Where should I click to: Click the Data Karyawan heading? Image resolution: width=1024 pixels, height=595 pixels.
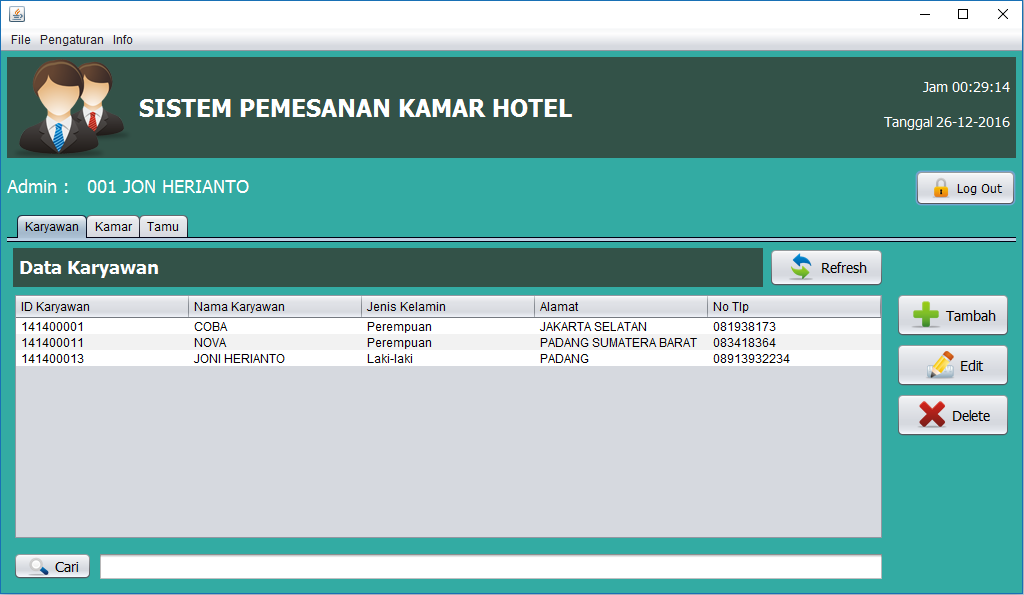89,268
